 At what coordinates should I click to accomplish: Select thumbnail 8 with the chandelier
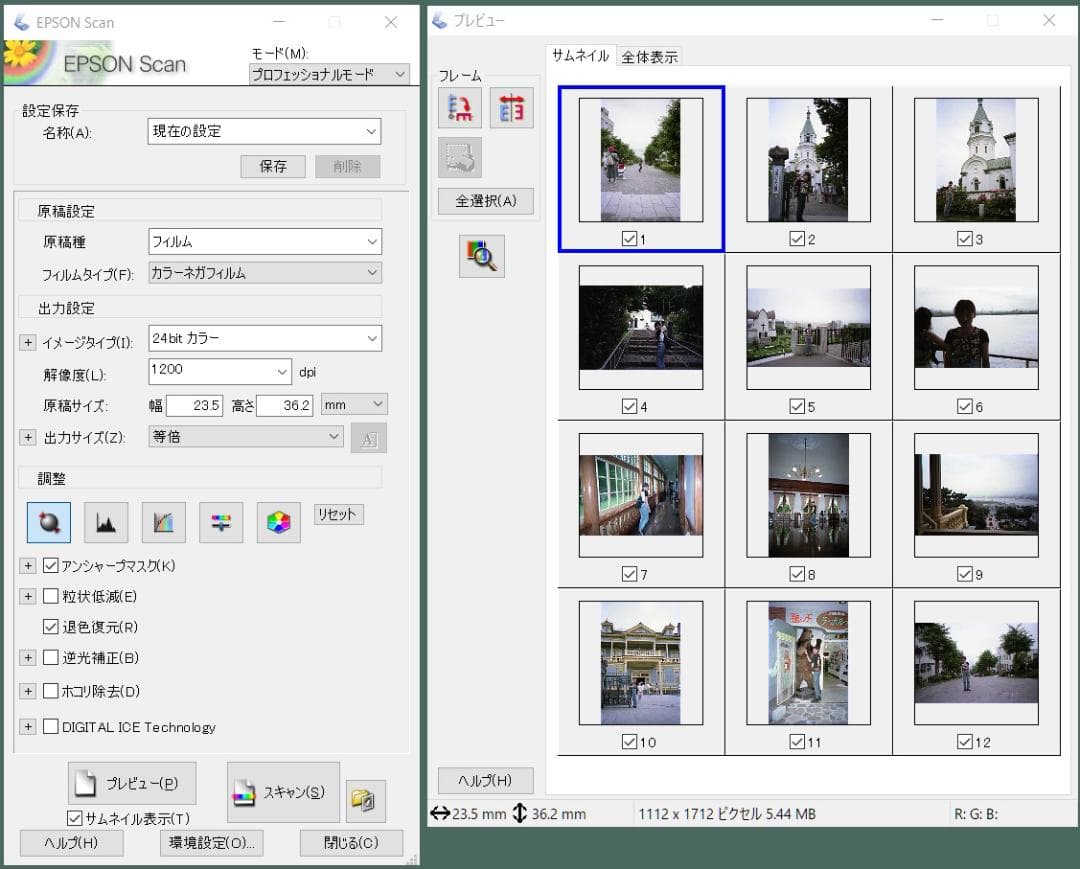coord(808,495)
